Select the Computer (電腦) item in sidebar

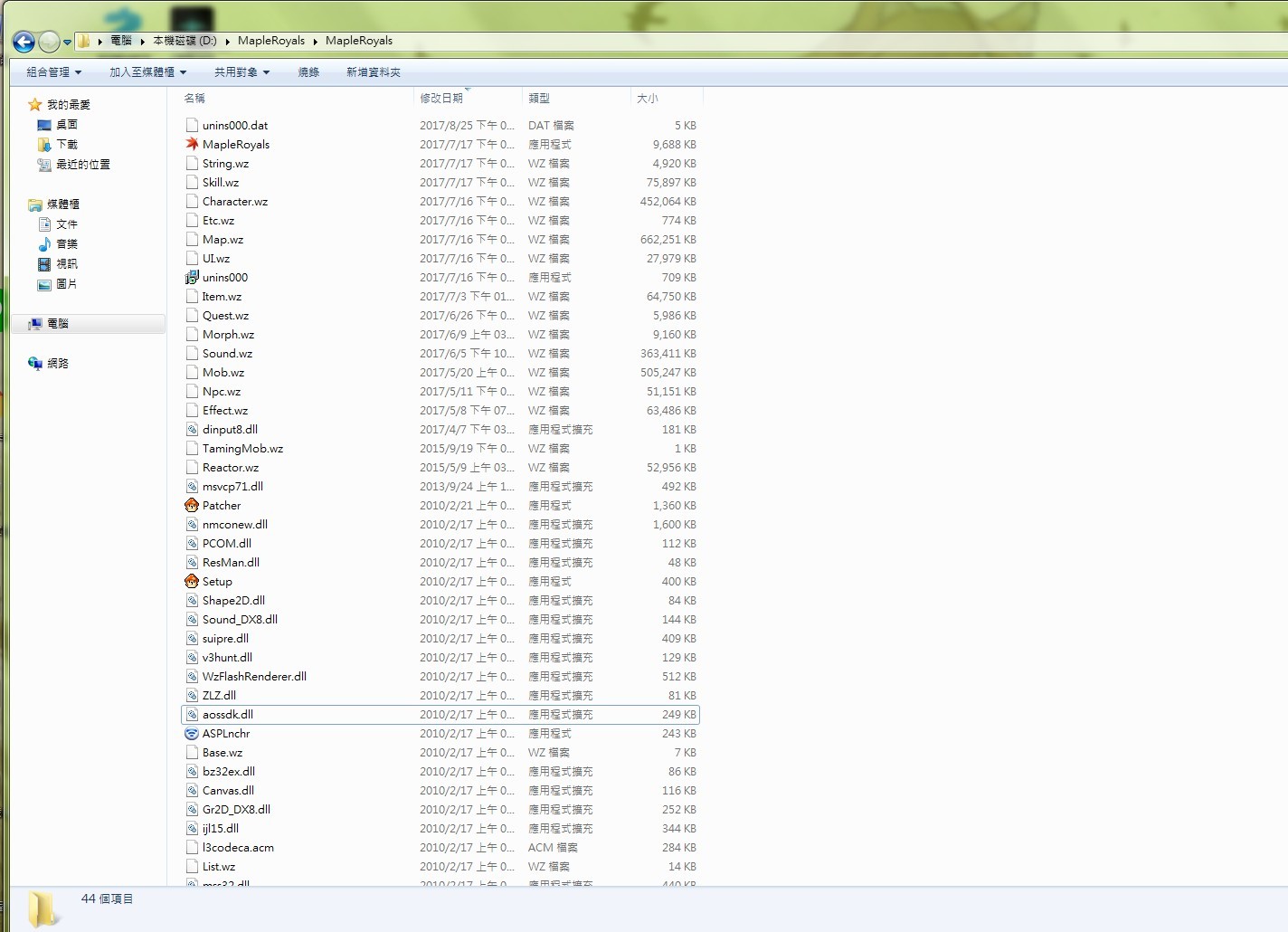(x=89, y=323)
